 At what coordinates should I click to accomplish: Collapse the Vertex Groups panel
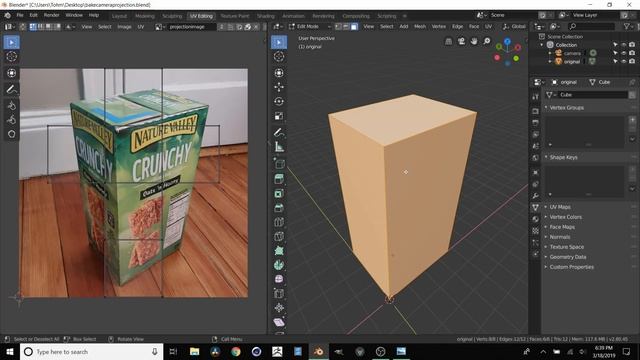point(567,108)
